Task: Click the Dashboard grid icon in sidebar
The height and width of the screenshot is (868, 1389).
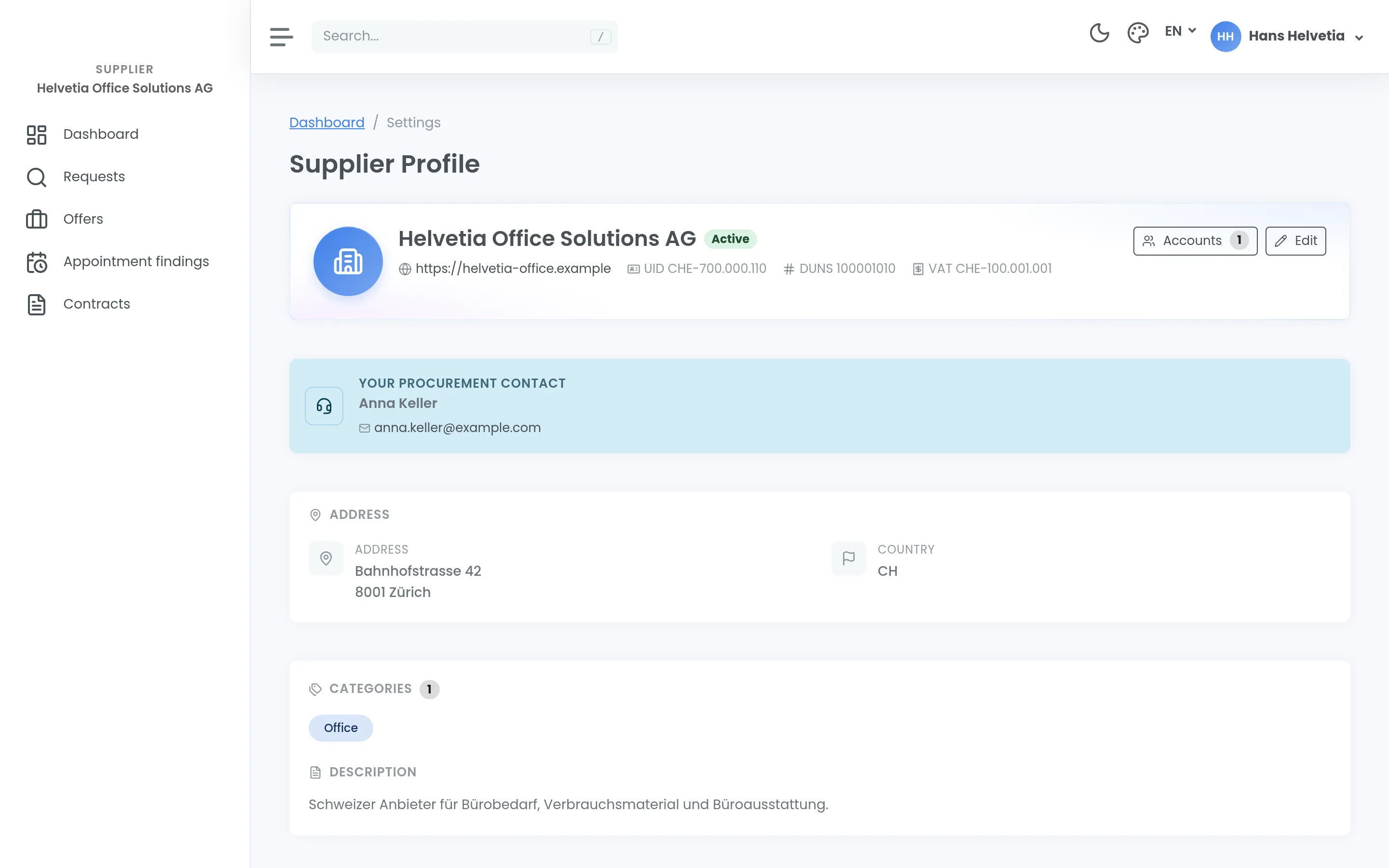Action: click(37, 135)
